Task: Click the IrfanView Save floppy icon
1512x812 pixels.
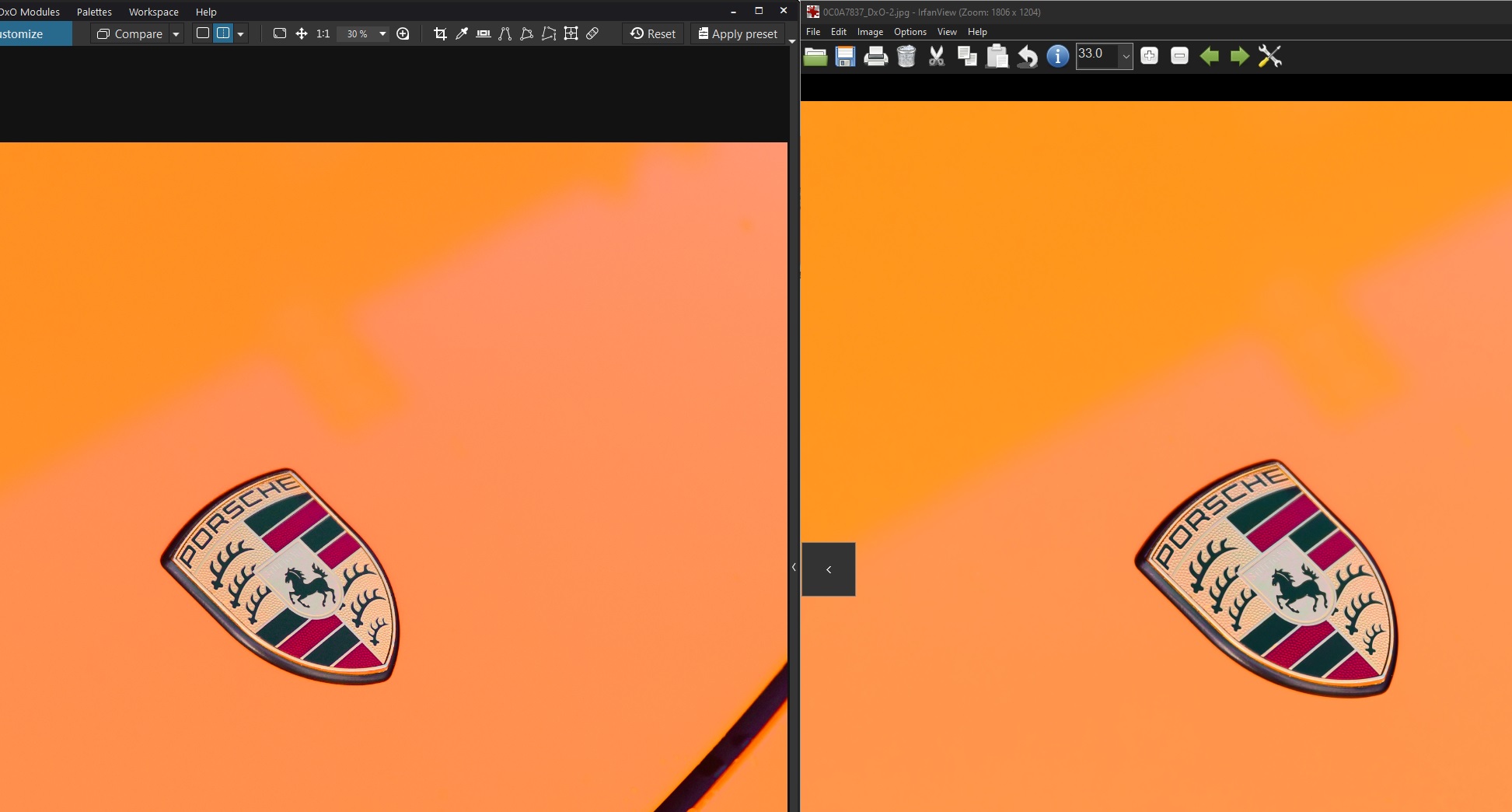Action: click(x=845, y=56)
